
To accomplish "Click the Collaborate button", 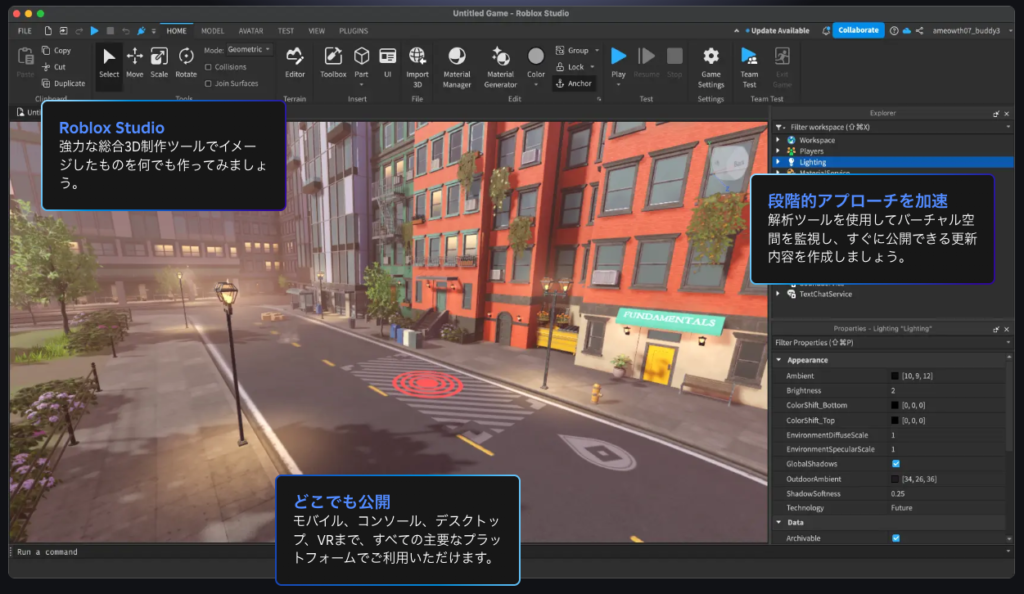I will 858,30.
